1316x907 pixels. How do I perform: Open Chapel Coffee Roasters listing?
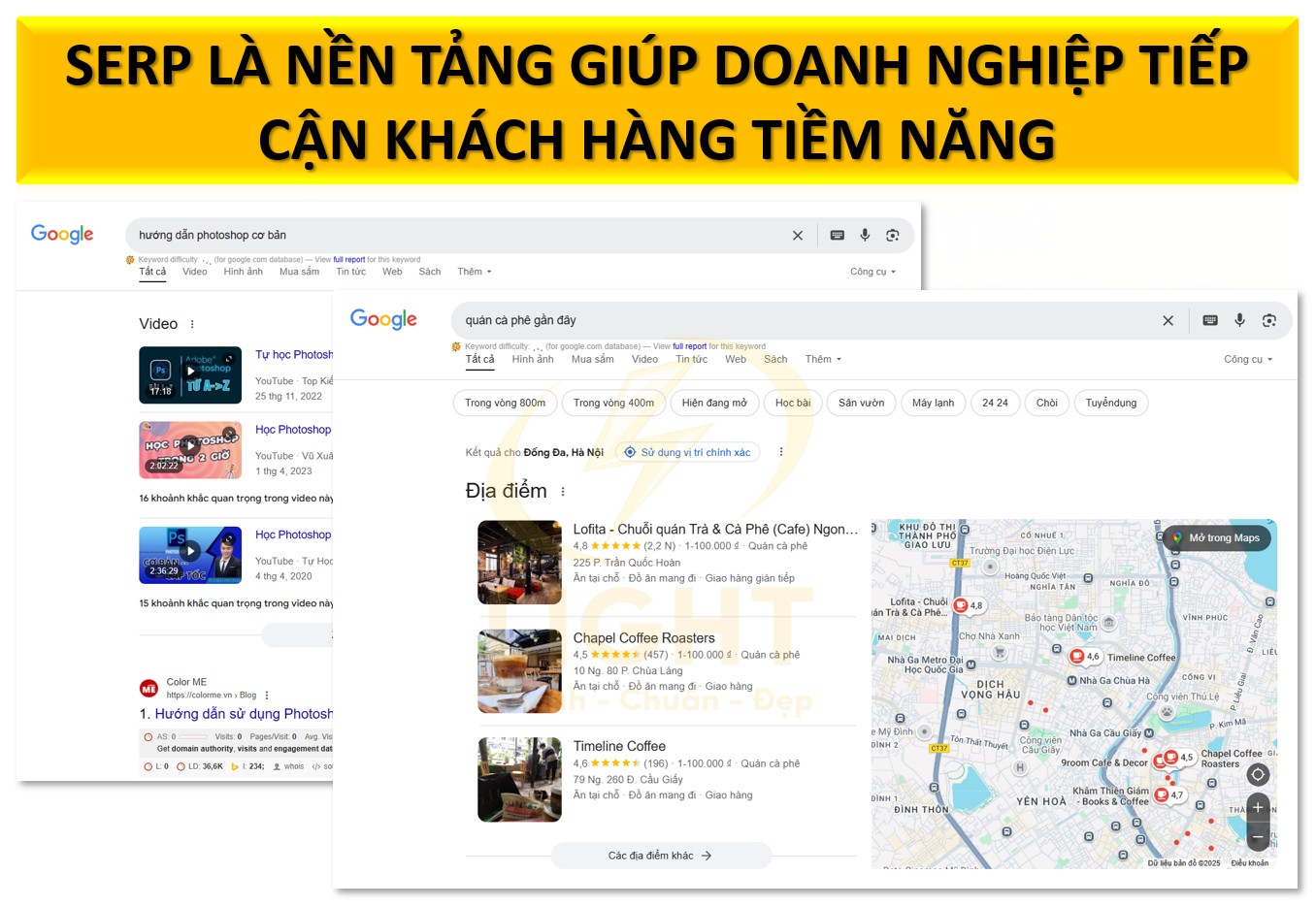tap(643, 637)
